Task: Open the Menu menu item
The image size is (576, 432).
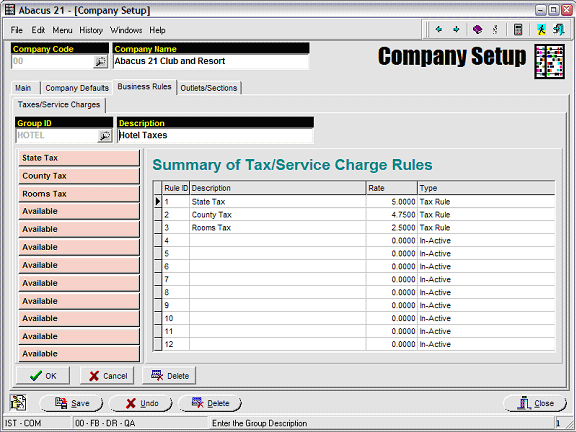Action: pyautogui.click(x=62, y=30)
